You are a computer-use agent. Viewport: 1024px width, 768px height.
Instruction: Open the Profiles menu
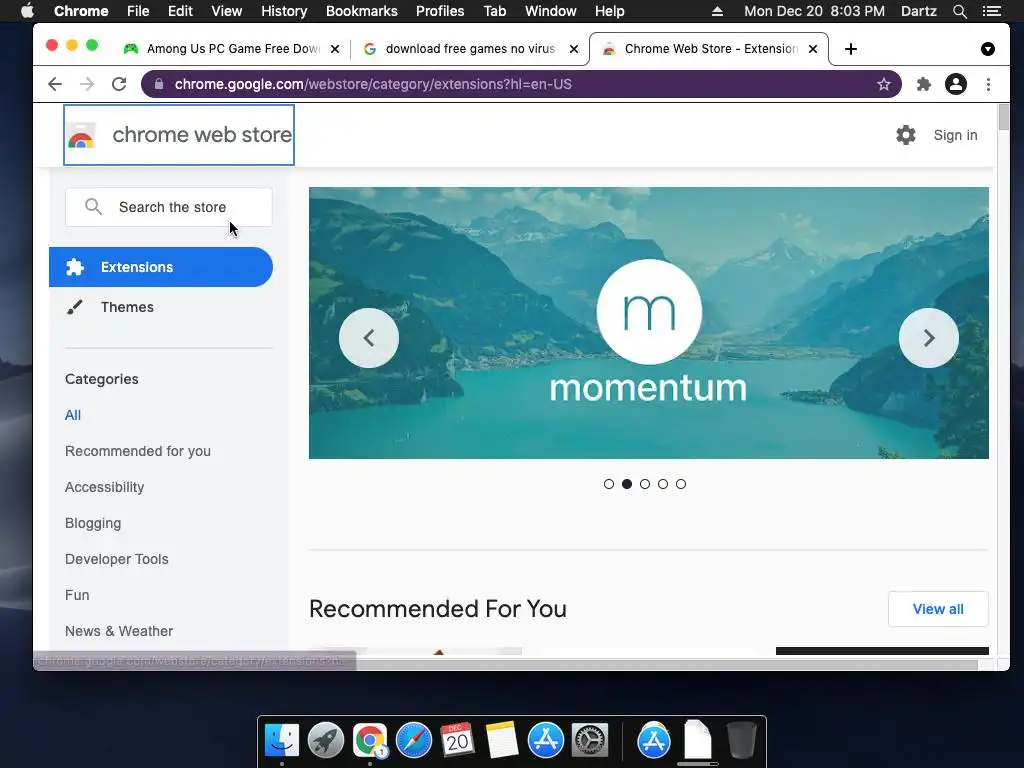pyautogui.click(x=440, y=11)
